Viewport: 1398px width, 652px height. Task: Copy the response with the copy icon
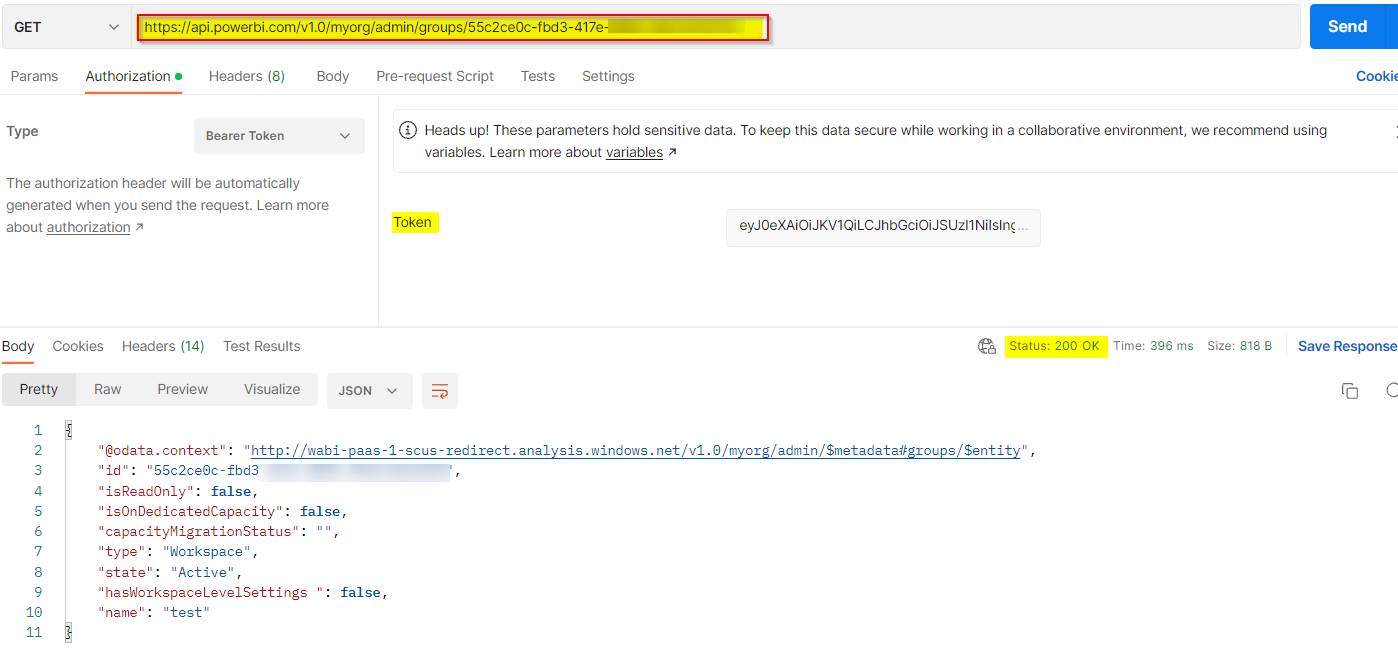coord(1350,391)
